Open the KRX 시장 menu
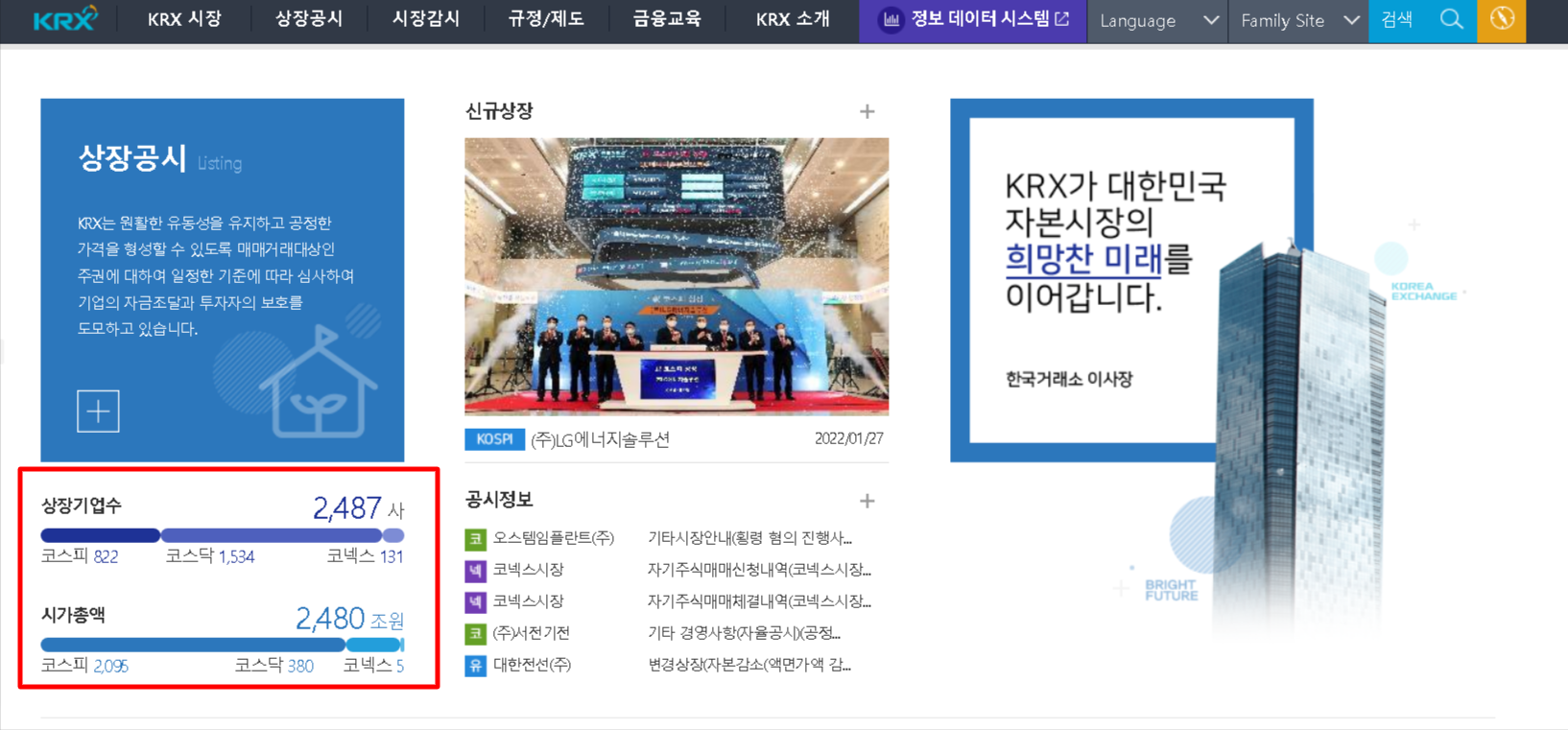 click(184, 19)
